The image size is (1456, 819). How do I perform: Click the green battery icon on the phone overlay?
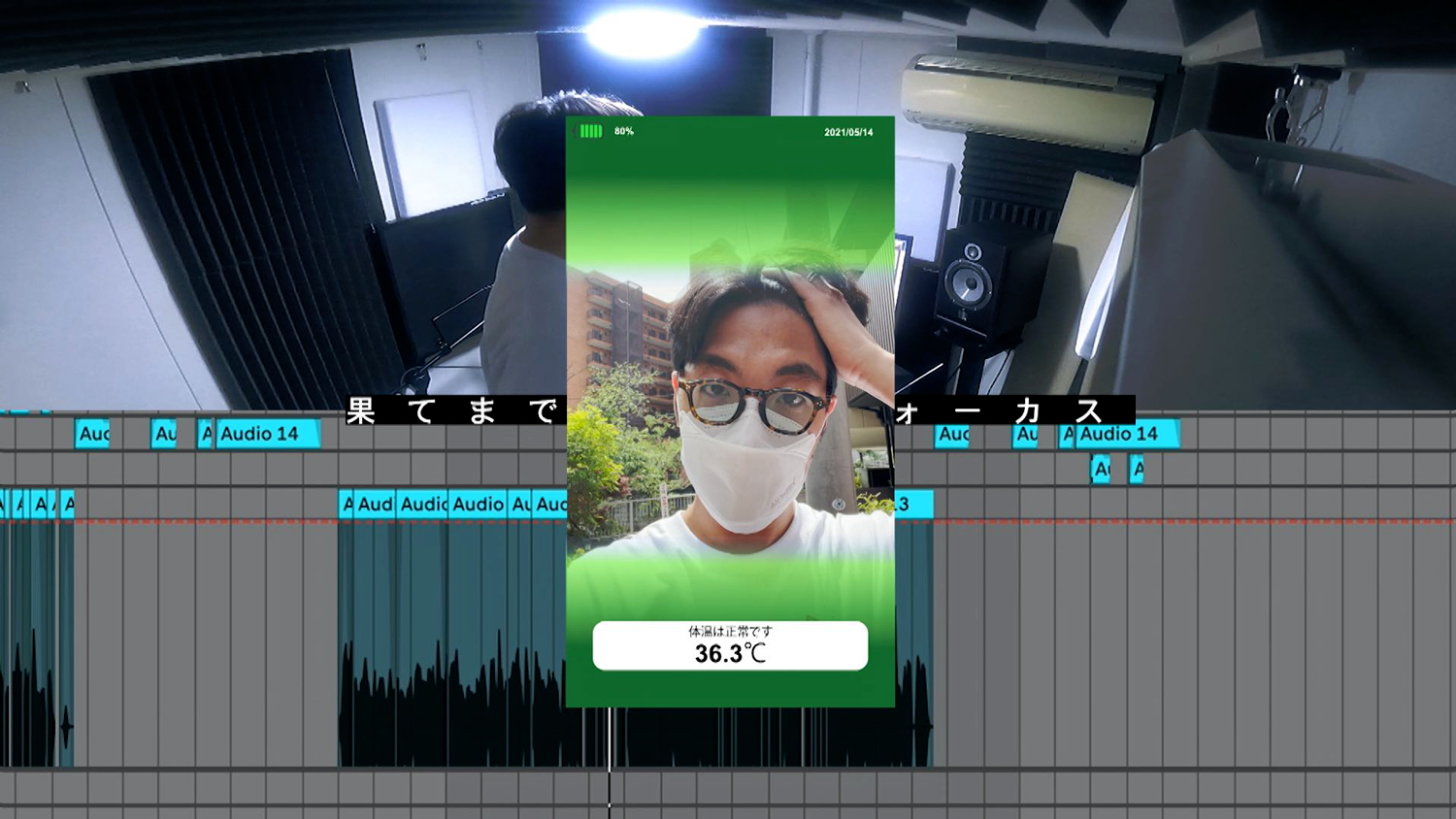point(590,131)
